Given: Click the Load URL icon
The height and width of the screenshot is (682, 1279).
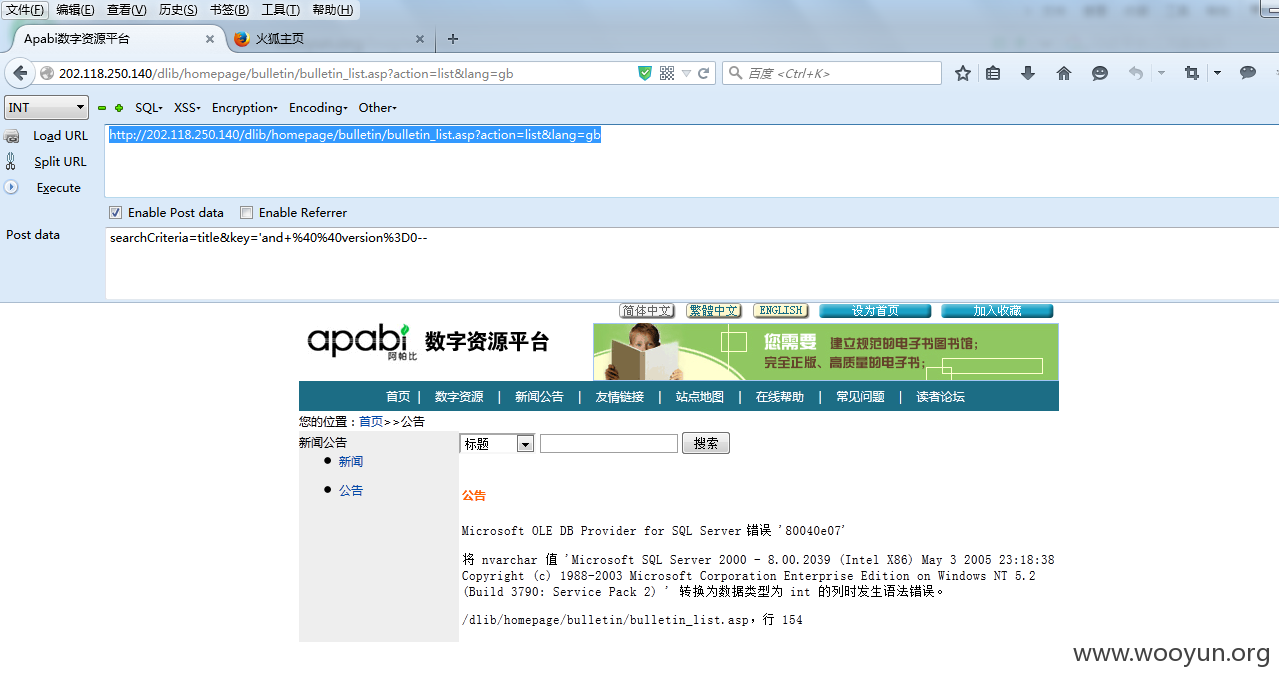Looking at the screenshot, I should tap(11, 136).
